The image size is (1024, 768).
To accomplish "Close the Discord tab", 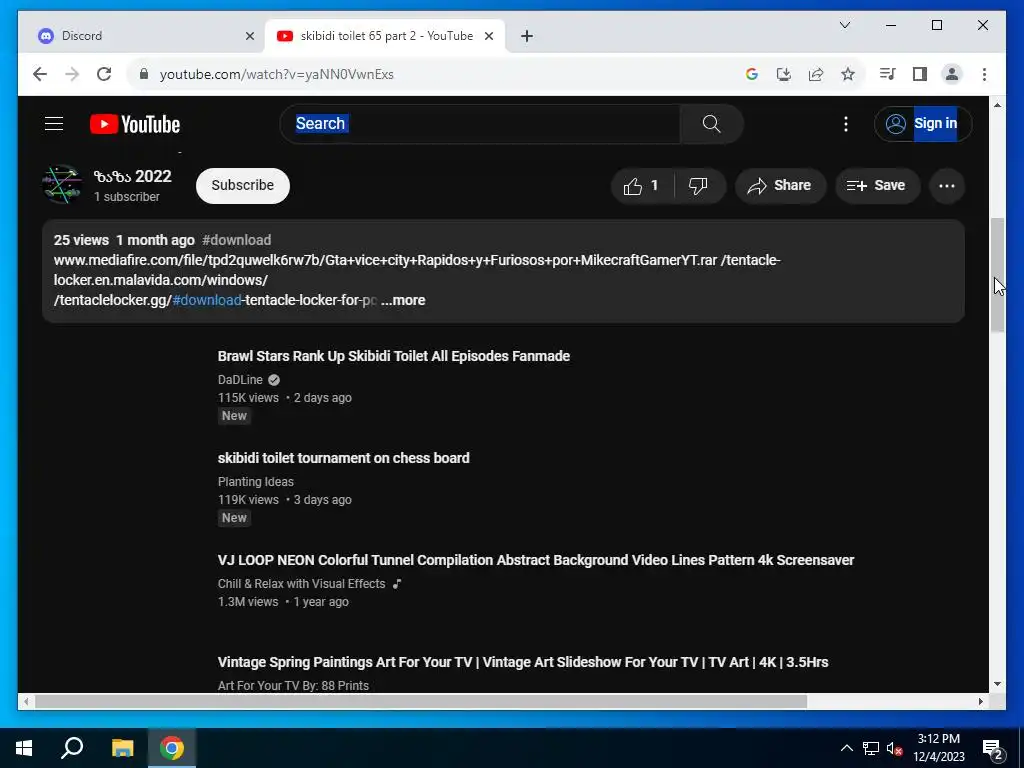I will tap(249, 36).
